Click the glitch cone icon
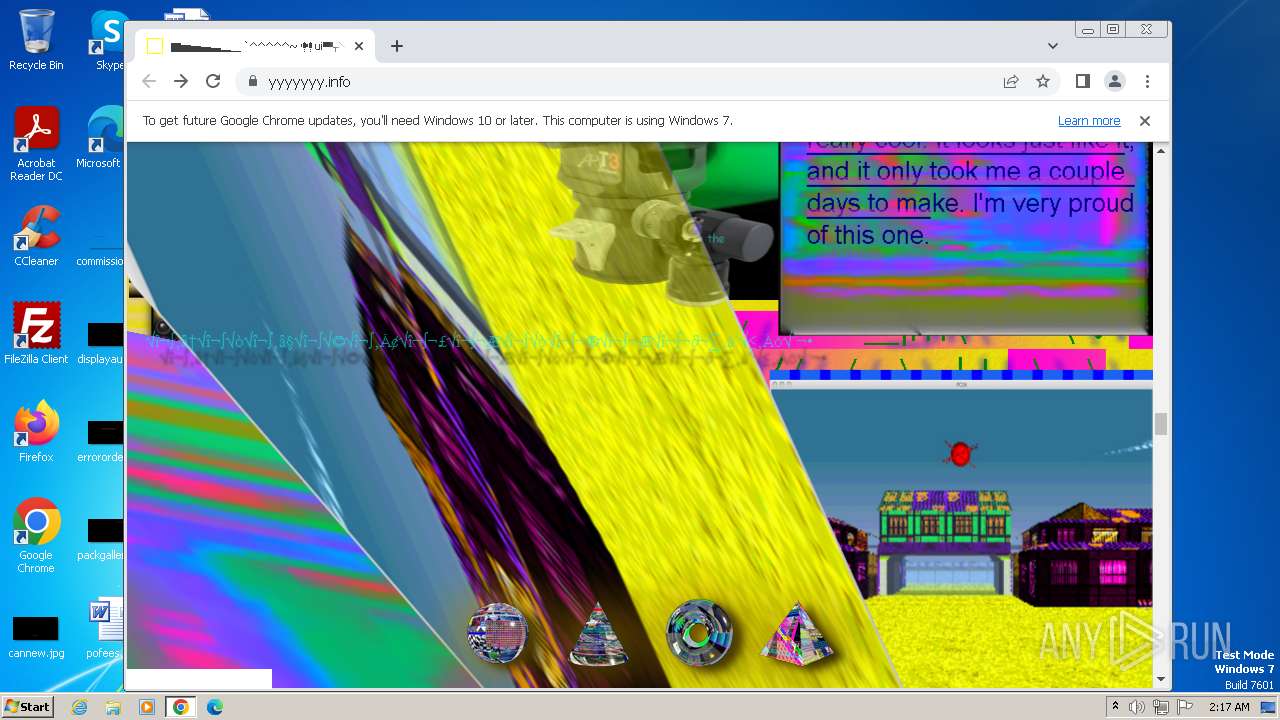1280x720 pixels. [598, 634]
